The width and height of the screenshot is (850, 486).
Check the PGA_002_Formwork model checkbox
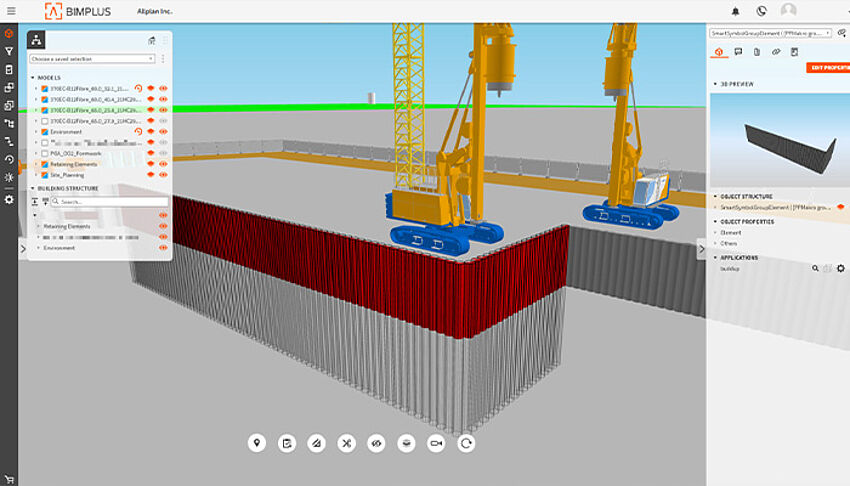tap(44, 153)
